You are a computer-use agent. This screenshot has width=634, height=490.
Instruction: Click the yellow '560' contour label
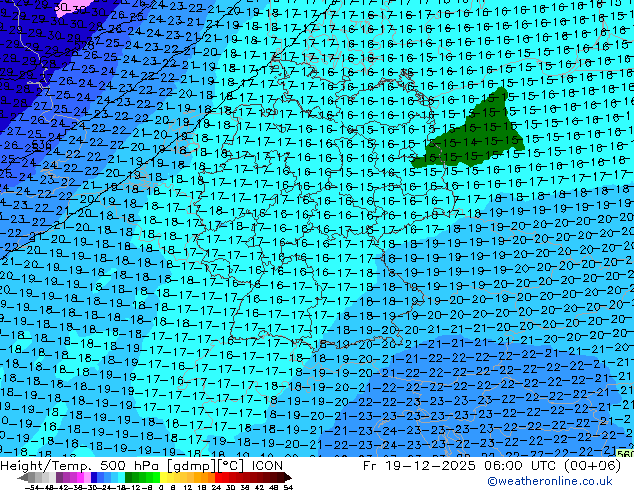pos(626,454)
